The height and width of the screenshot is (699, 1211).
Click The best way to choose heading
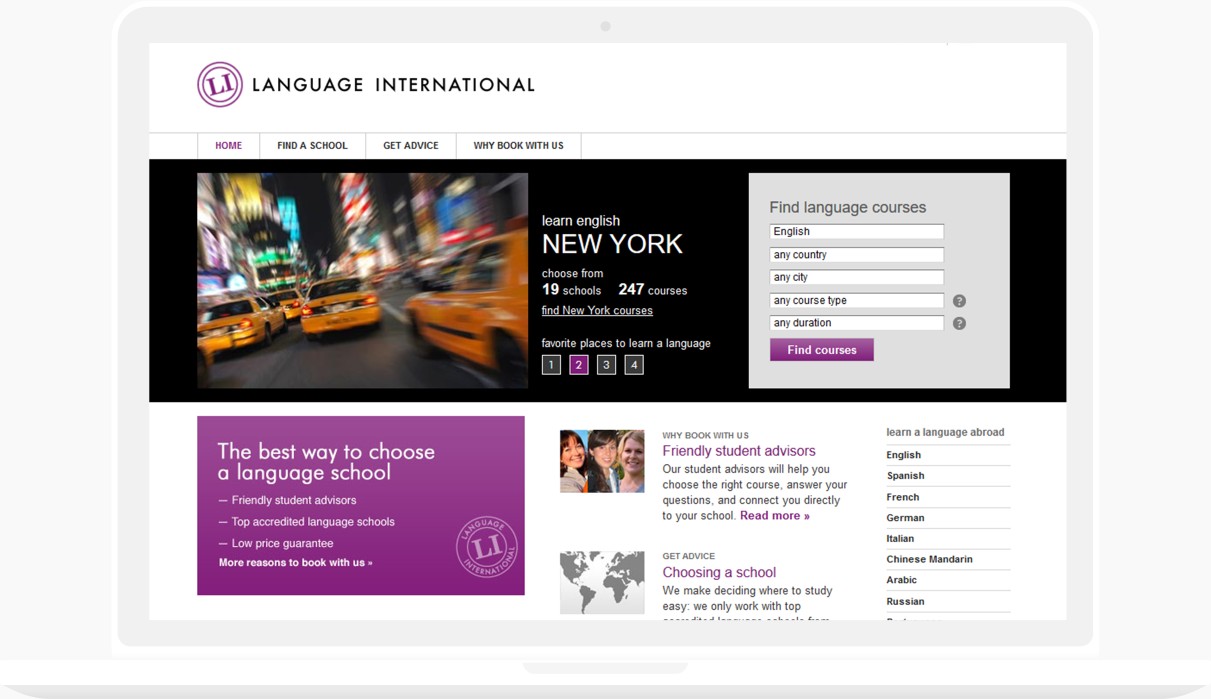coord(326,462)
